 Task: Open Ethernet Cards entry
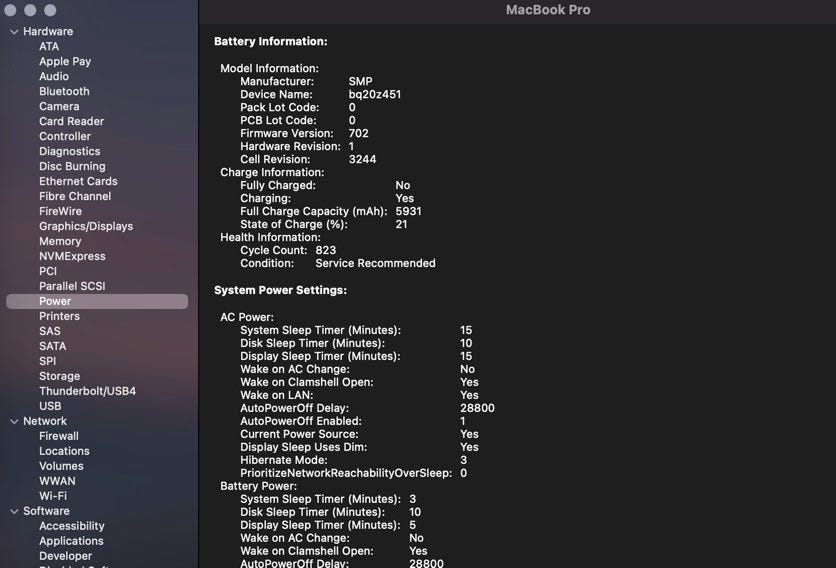click(x=78, y=181)
